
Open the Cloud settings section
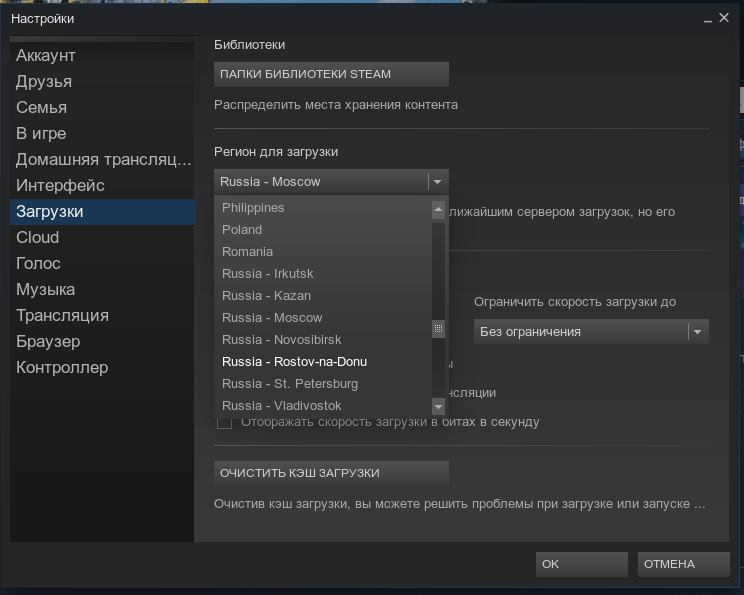click(x=102, y=238)
